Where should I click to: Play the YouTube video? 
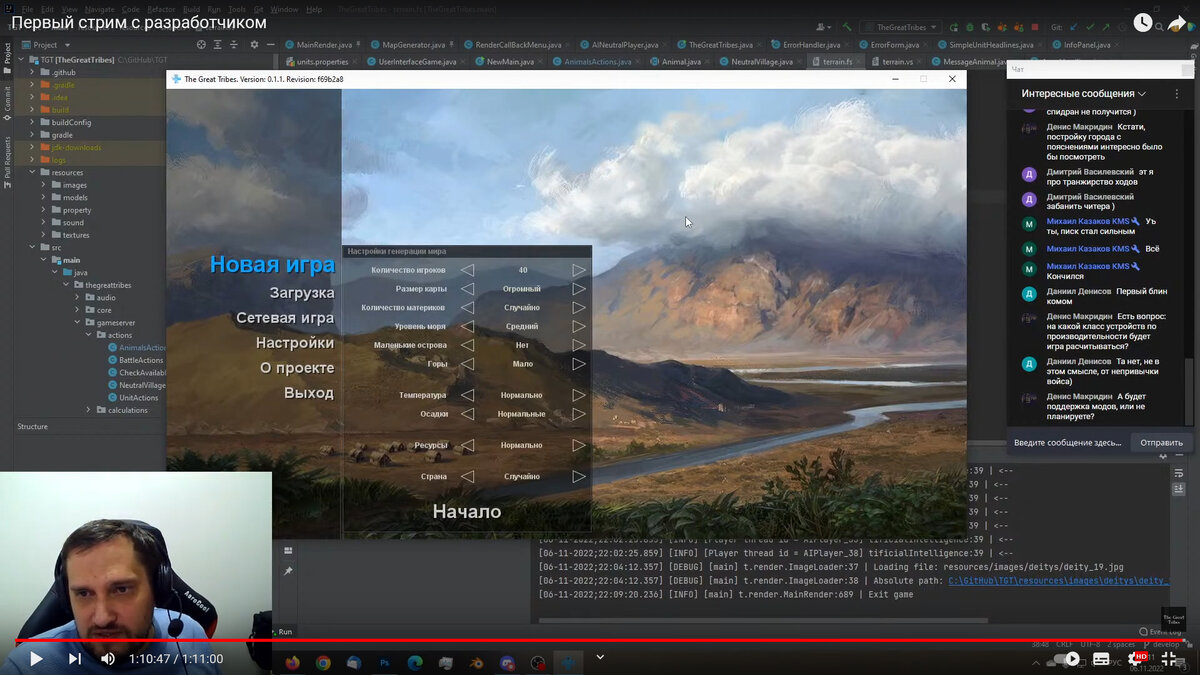click(x=36, y=659)
